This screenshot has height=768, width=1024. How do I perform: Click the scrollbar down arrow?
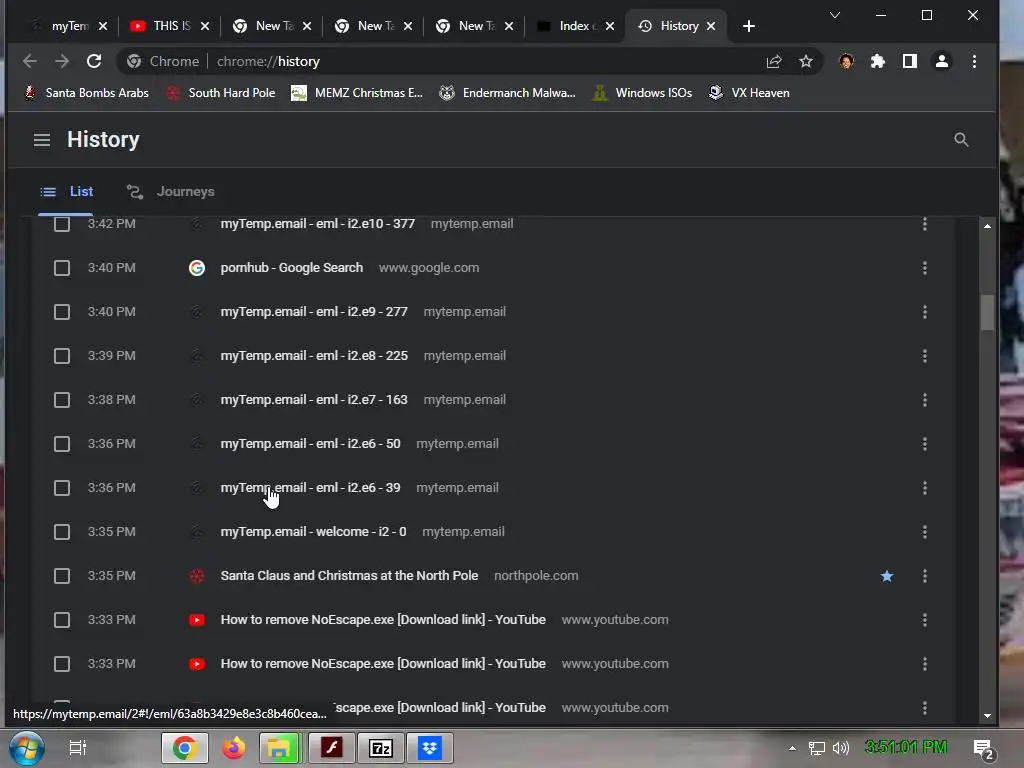pyautogui.click(x=987, y=716)
